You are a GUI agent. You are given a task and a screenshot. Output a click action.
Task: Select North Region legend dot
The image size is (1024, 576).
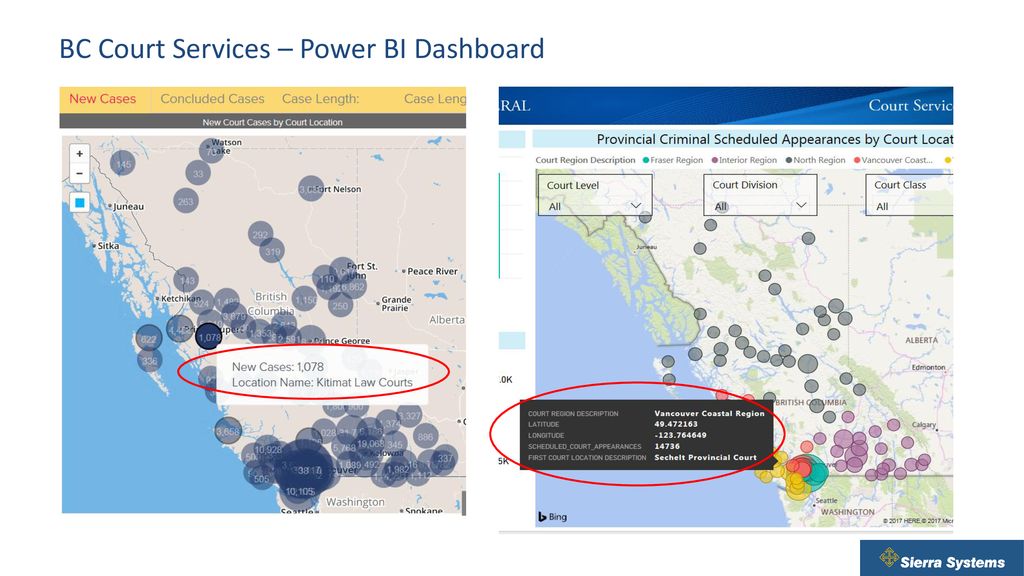pyautogui.click(x=789, y=160)
